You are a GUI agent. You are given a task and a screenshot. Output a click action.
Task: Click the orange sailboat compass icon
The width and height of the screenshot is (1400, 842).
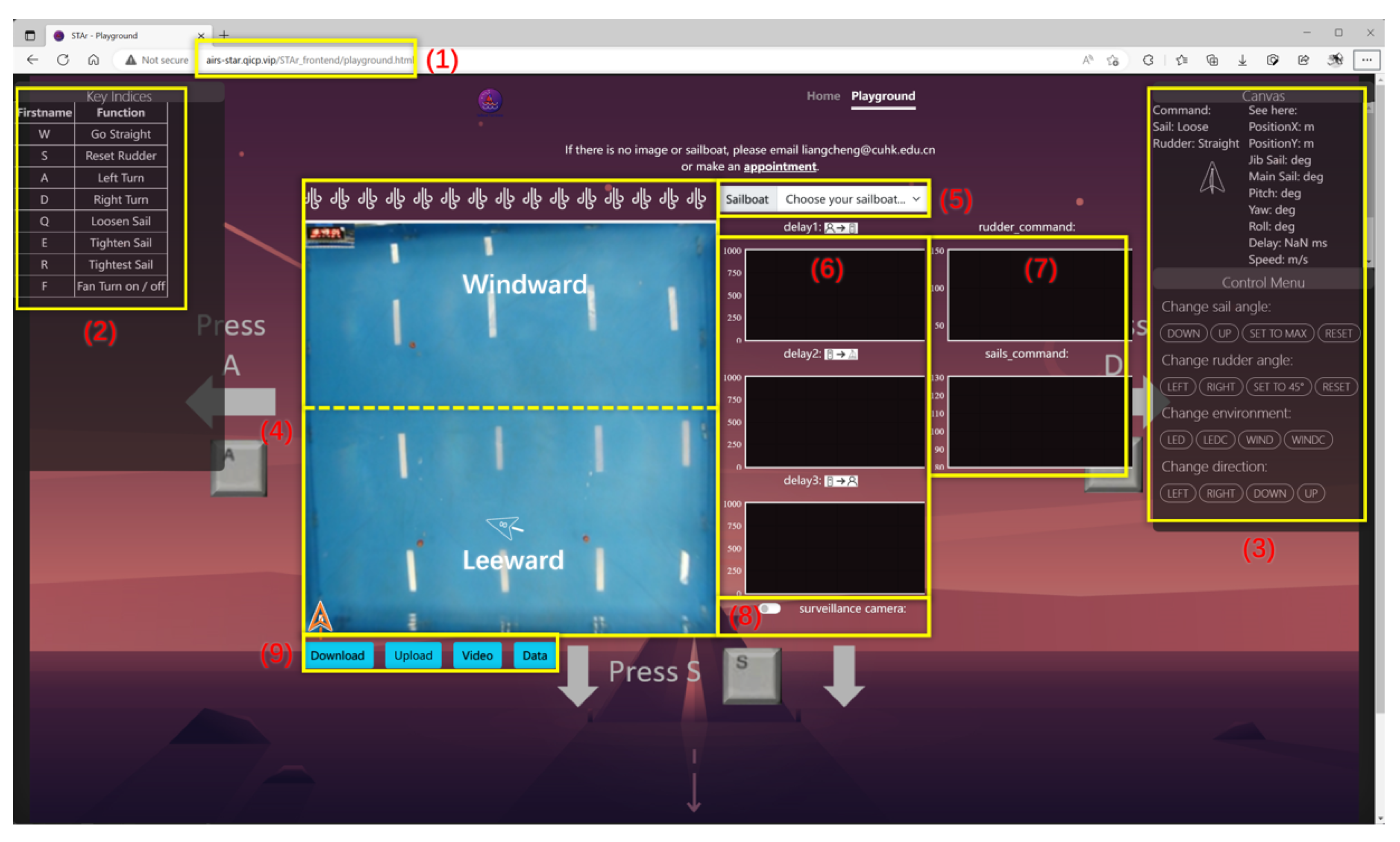pos(320,617)
